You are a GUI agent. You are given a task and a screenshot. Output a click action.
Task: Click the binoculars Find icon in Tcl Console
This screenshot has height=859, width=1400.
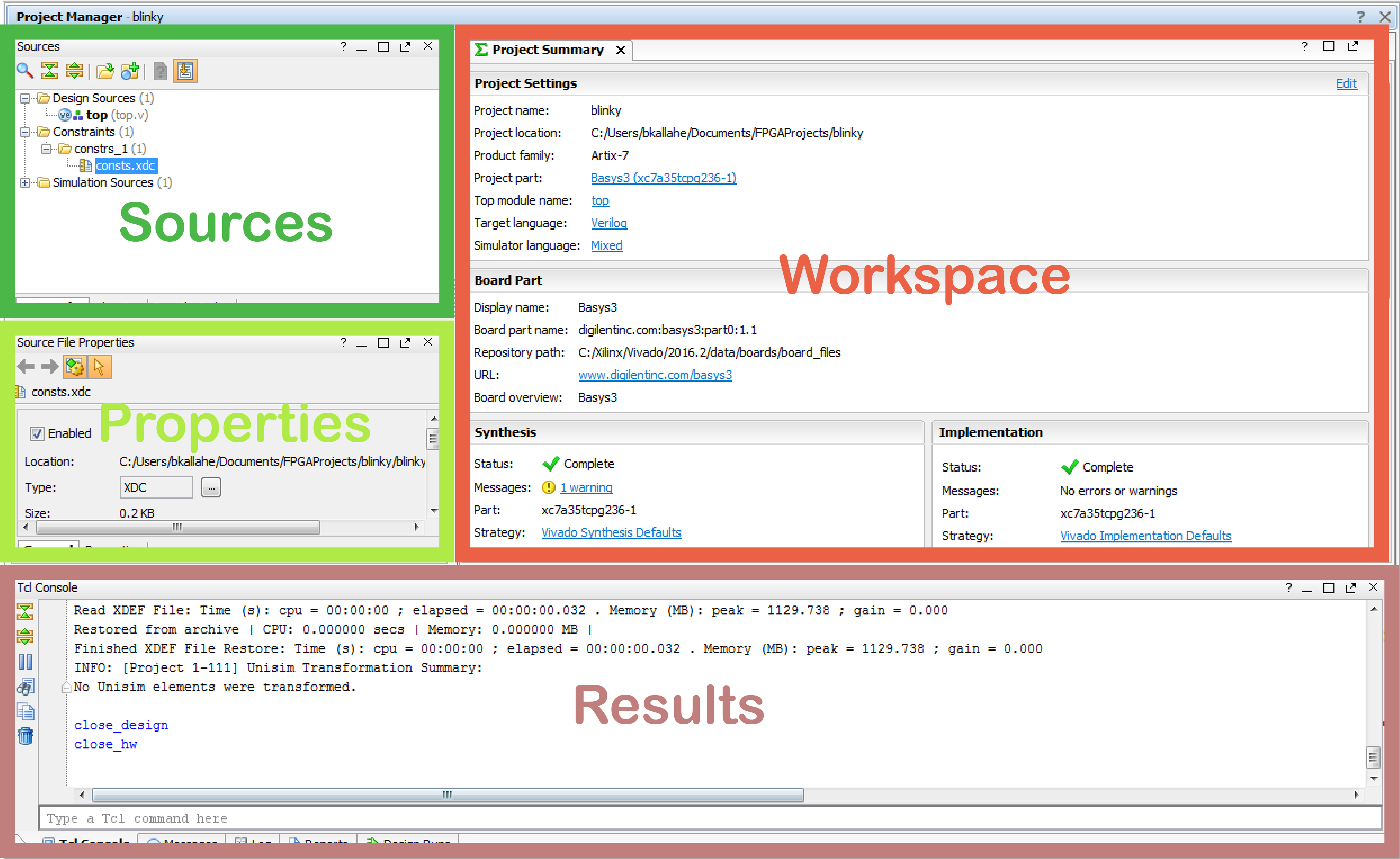tap(25, 687)
